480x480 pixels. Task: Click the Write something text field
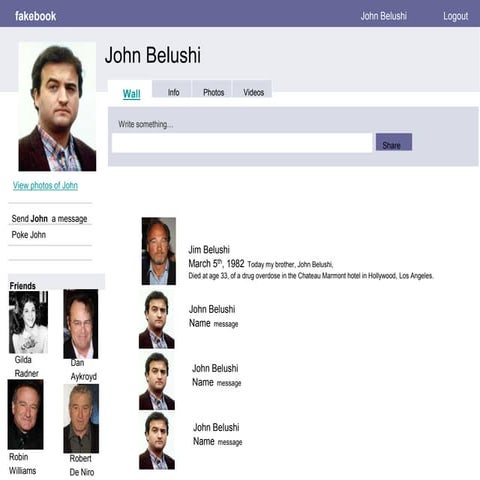point(242,143)
